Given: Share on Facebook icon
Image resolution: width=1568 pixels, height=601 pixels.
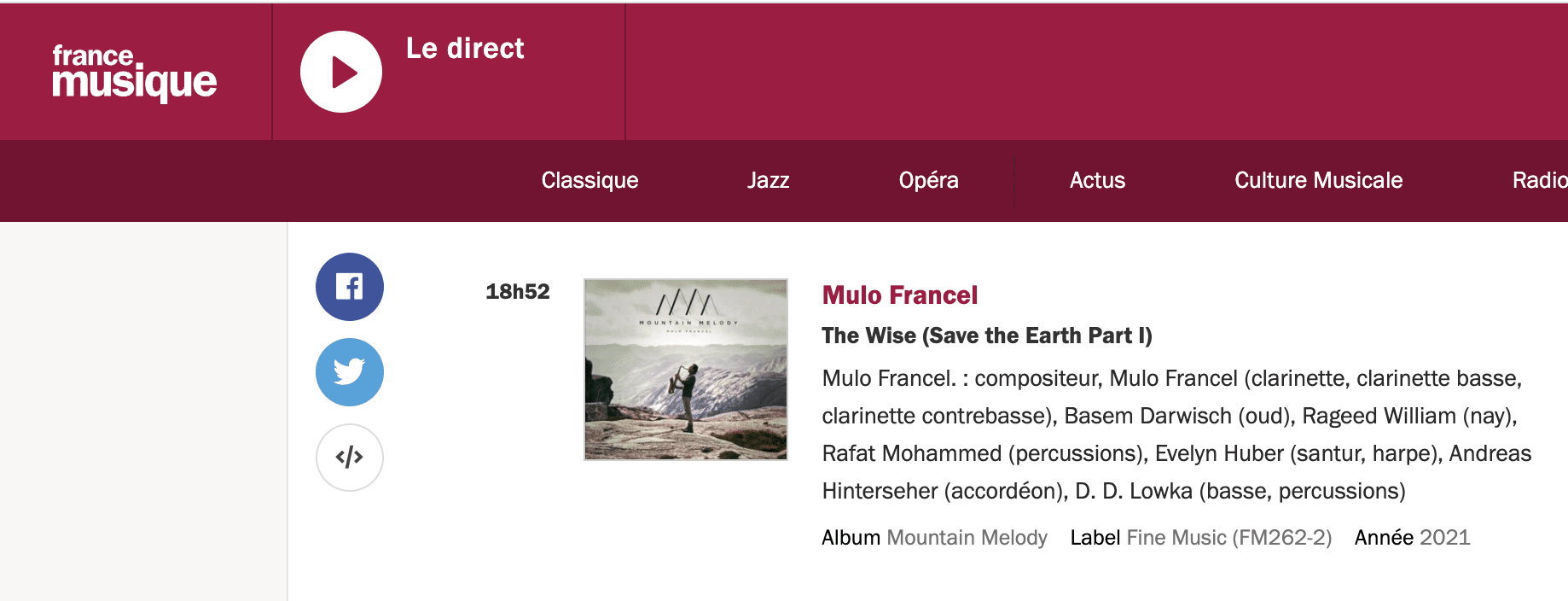Looking at the screenshot, I should [350, 287].
